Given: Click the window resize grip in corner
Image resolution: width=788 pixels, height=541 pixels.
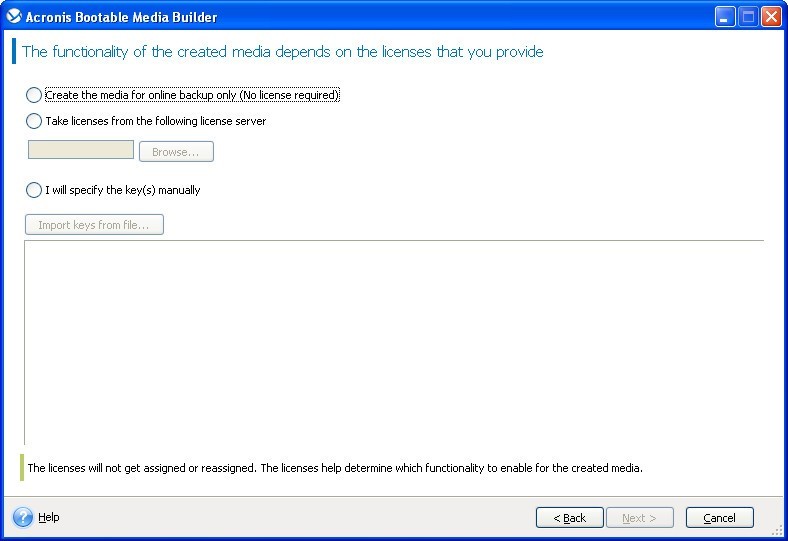Looking at the screenshot, I should (777, 530).
